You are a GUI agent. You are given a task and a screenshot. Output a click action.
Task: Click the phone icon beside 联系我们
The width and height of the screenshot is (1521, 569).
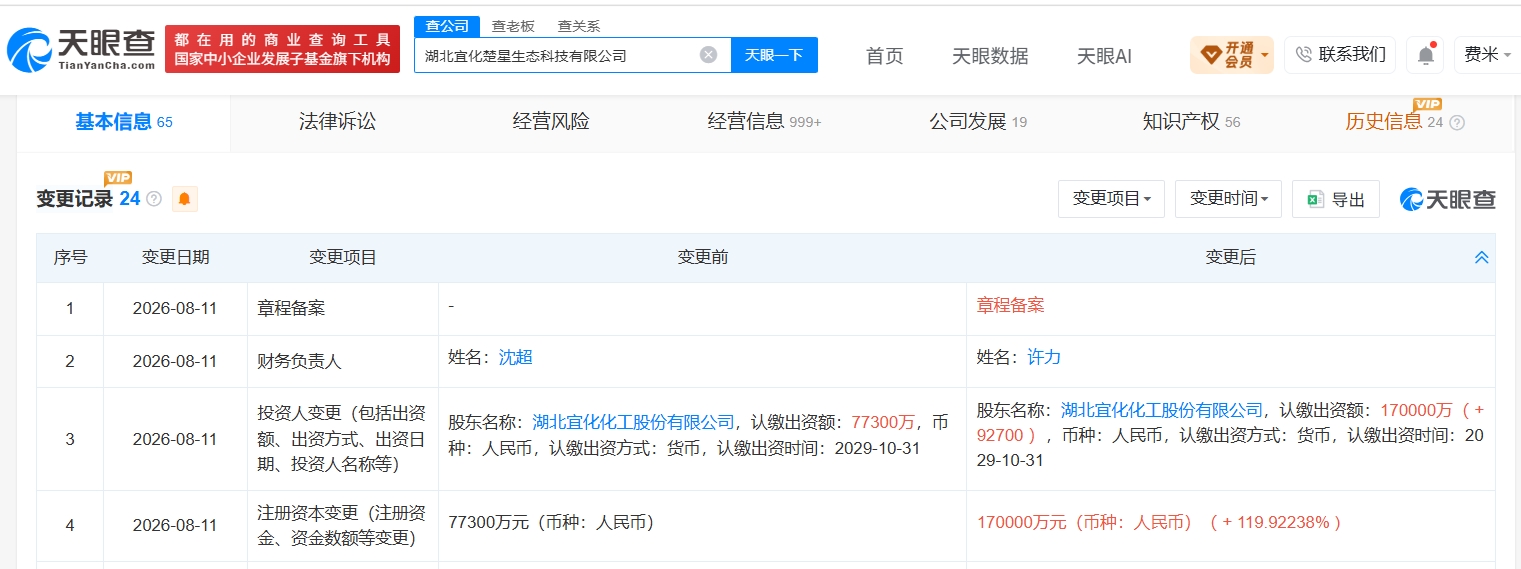point(1303,55)
